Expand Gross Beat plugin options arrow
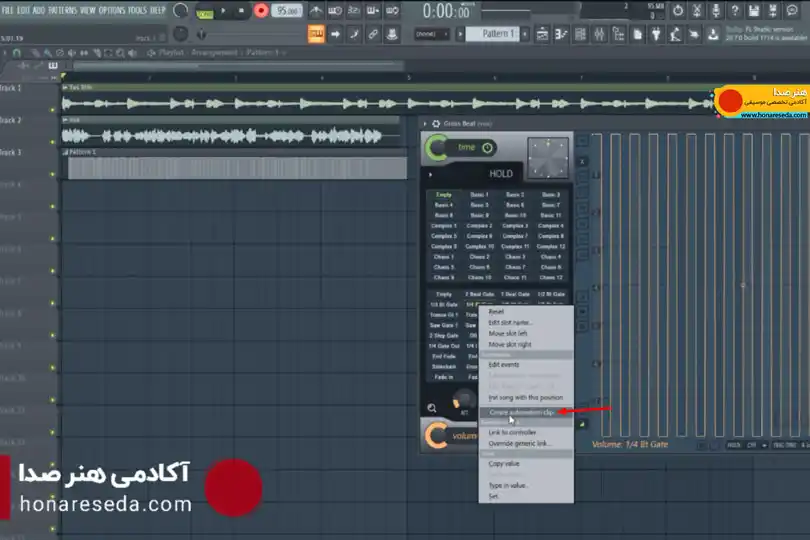This screenshot has width=810, height=540. point(425,124)
